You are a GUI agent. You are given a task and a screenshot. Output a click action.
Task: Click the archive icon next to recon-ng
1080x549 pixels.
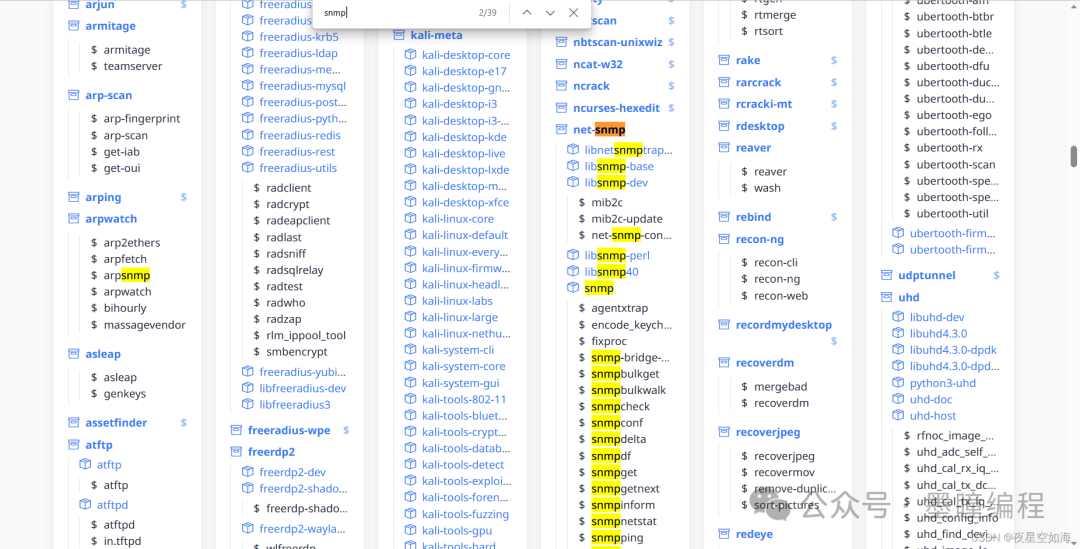724,239
